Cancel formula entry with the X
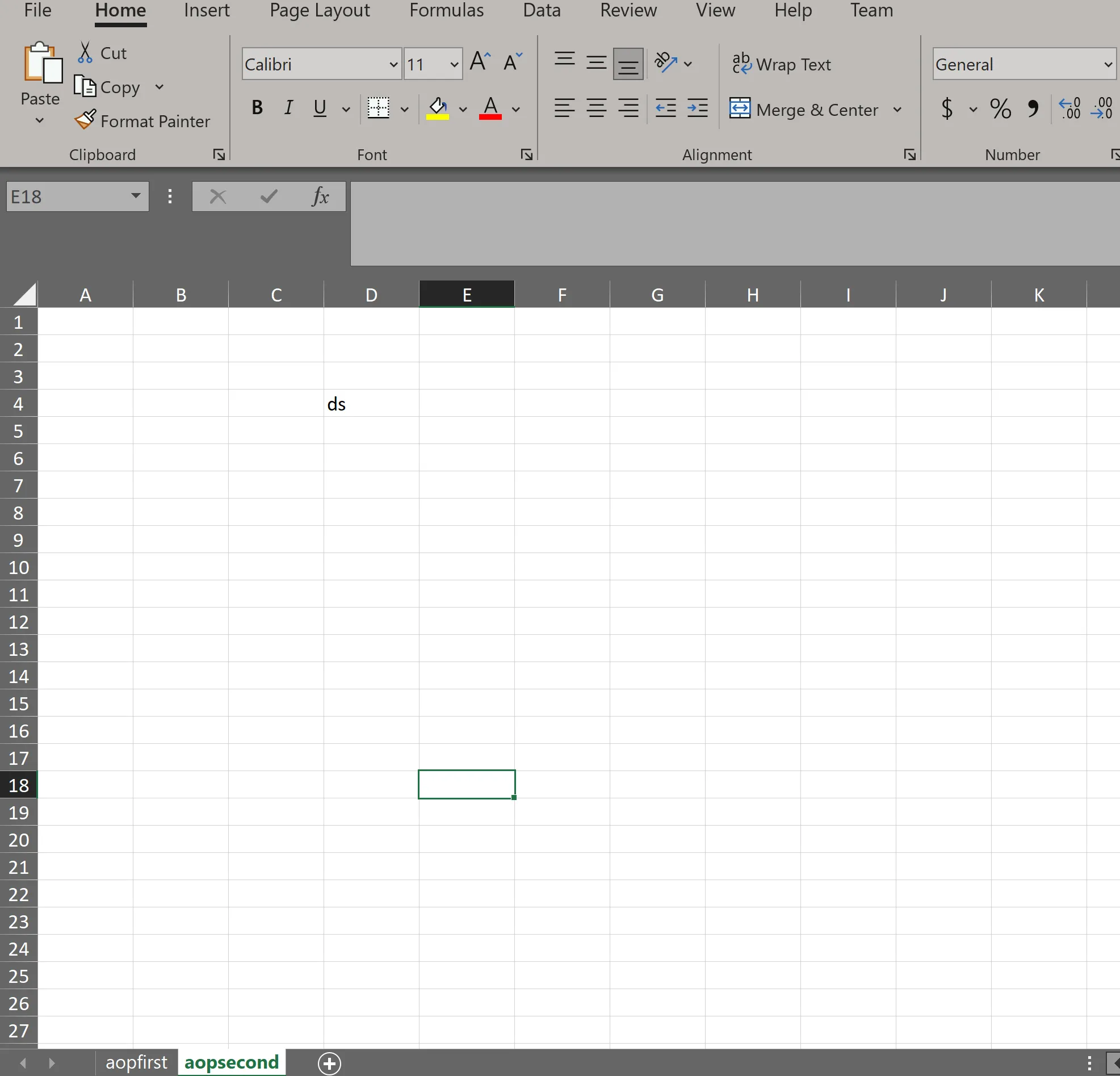Viewport: 1120px width, 1076px height. coord(218,196)
